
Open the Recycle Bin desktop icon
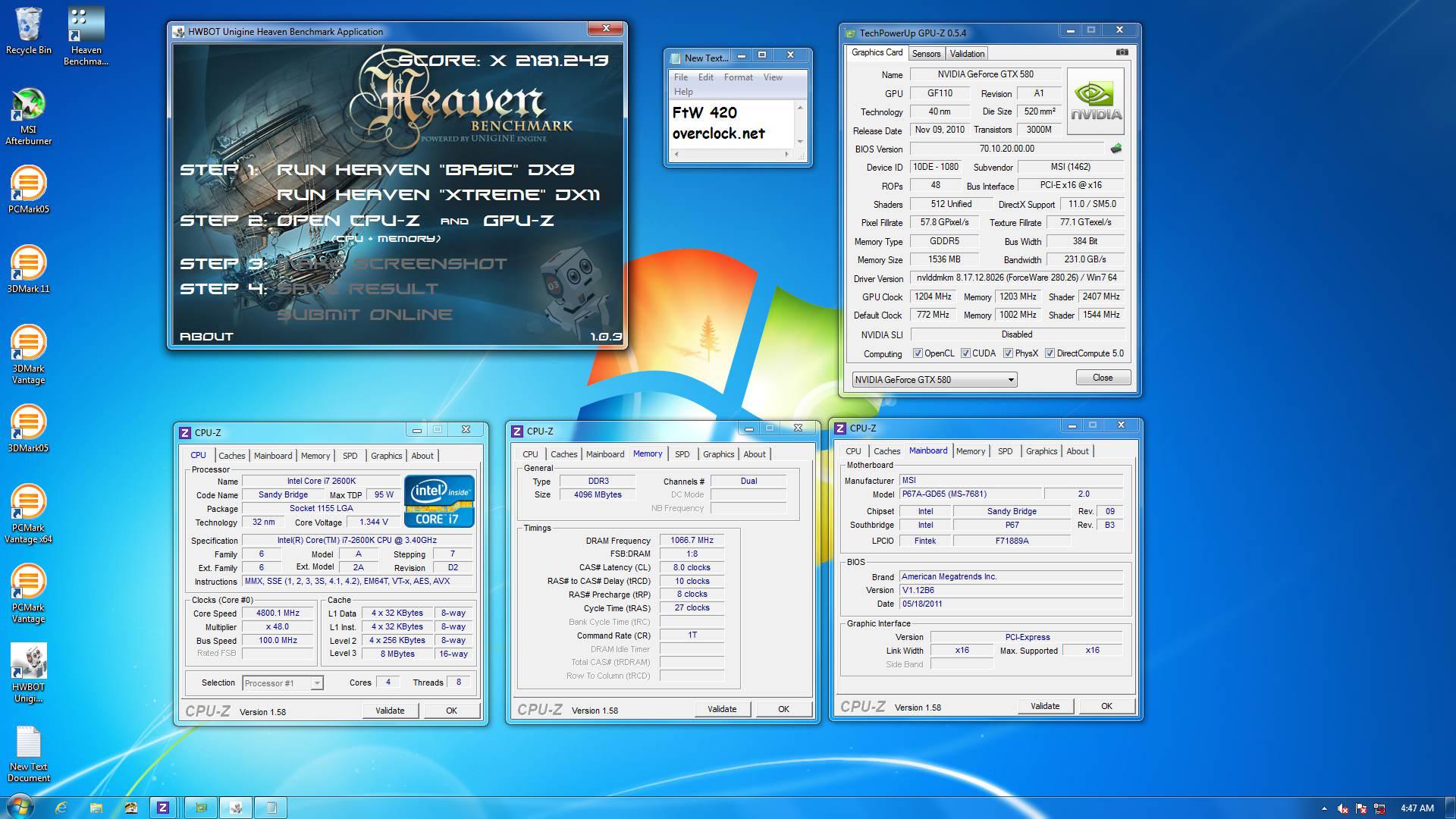tap(28, 32)
